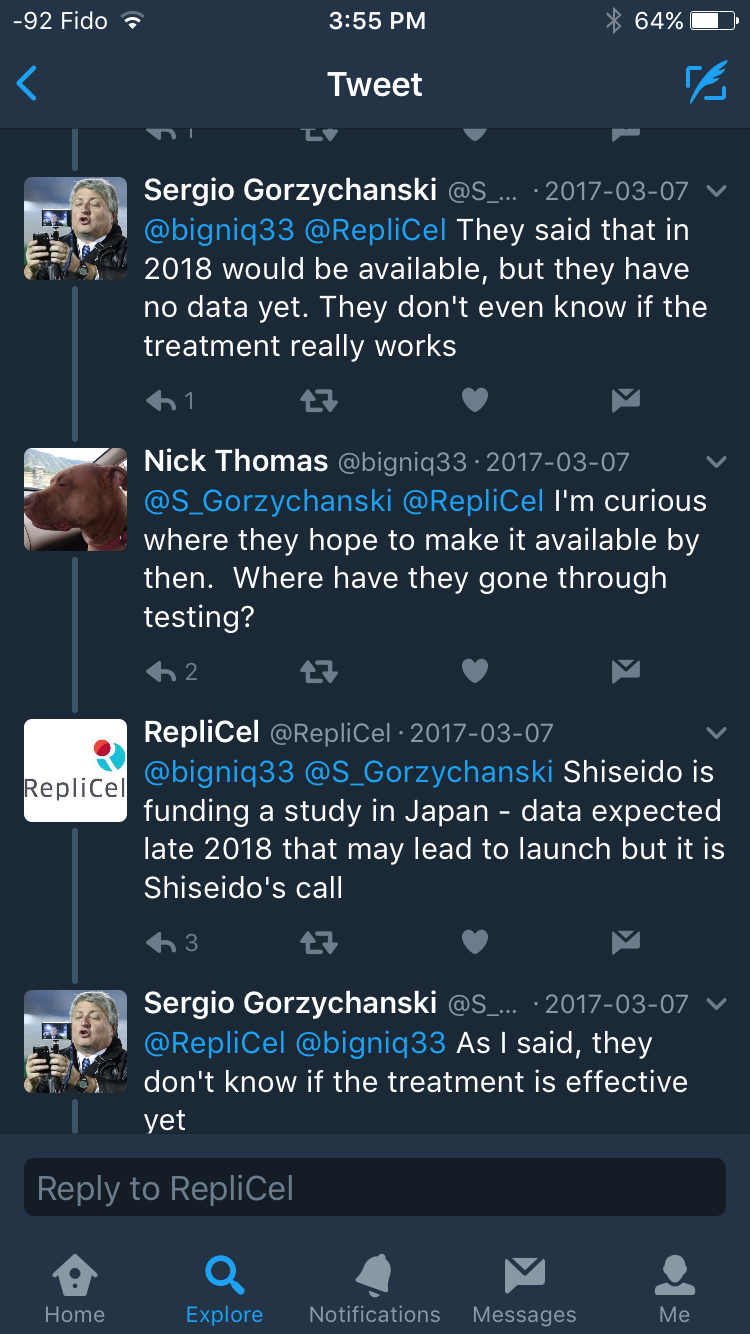The width and height of the screenshot is (750, 1334).
Task: Open RepliCel's profile logo thumbnail
Action: click(75, 770)
